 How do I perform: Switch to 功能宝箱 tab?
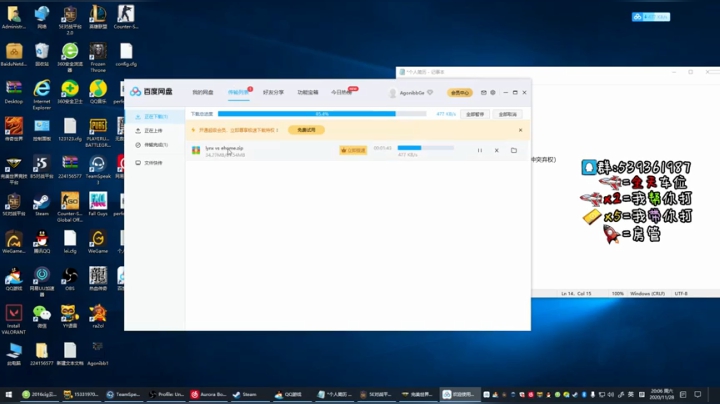[308, 92]
